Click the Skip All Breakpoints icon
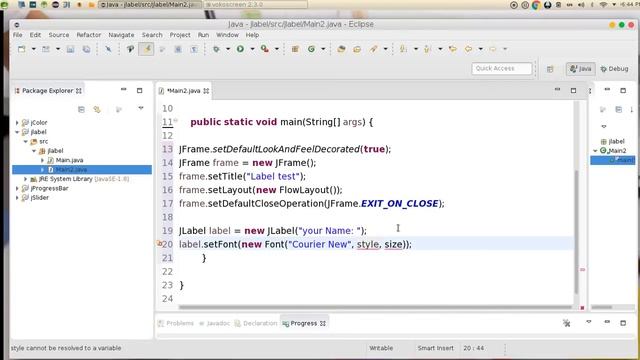This screenshot has width=640, height=360. (108, 49)
